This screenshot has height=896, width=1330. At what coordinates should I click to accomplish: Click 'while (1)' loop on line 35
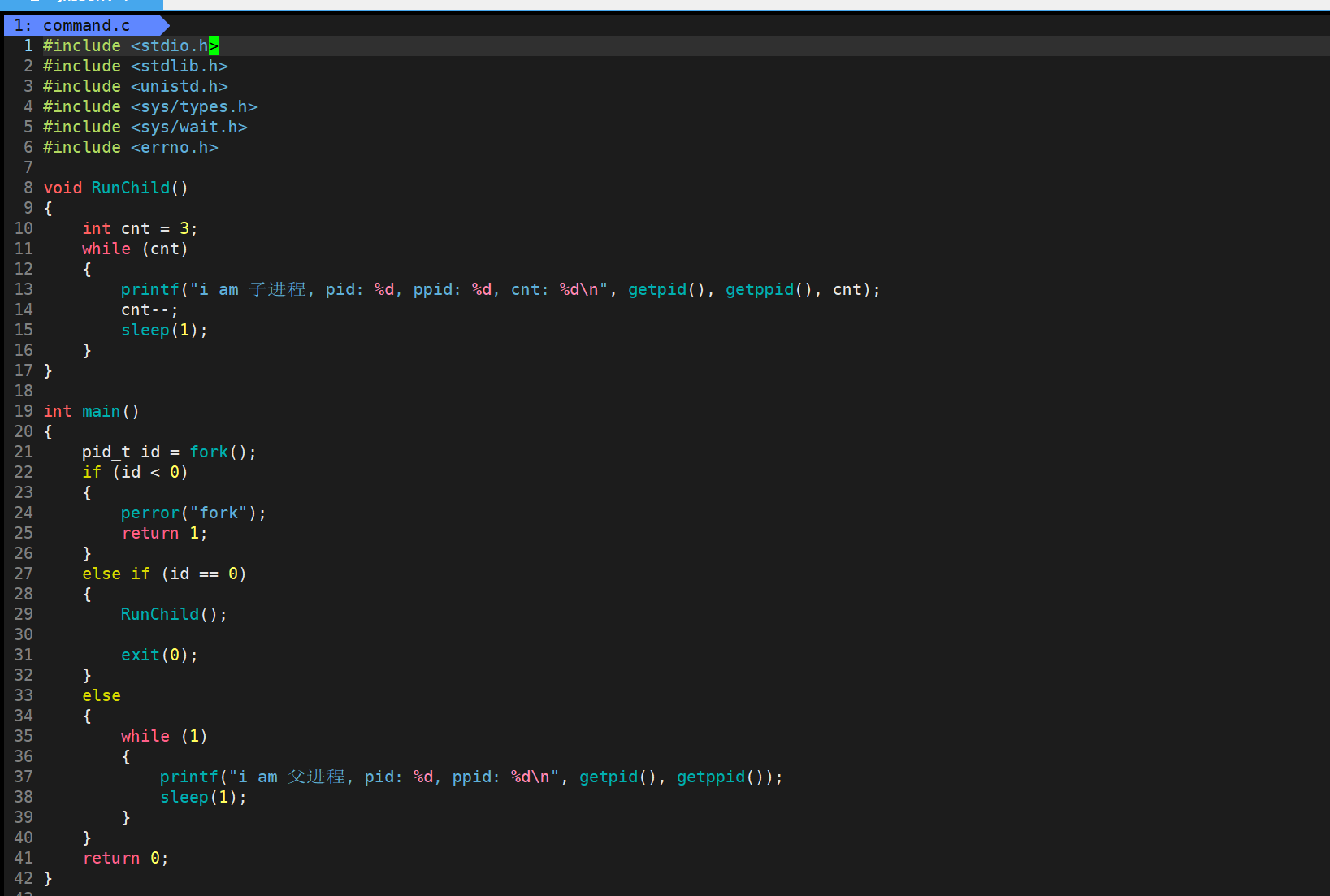[x=164, y=736]
